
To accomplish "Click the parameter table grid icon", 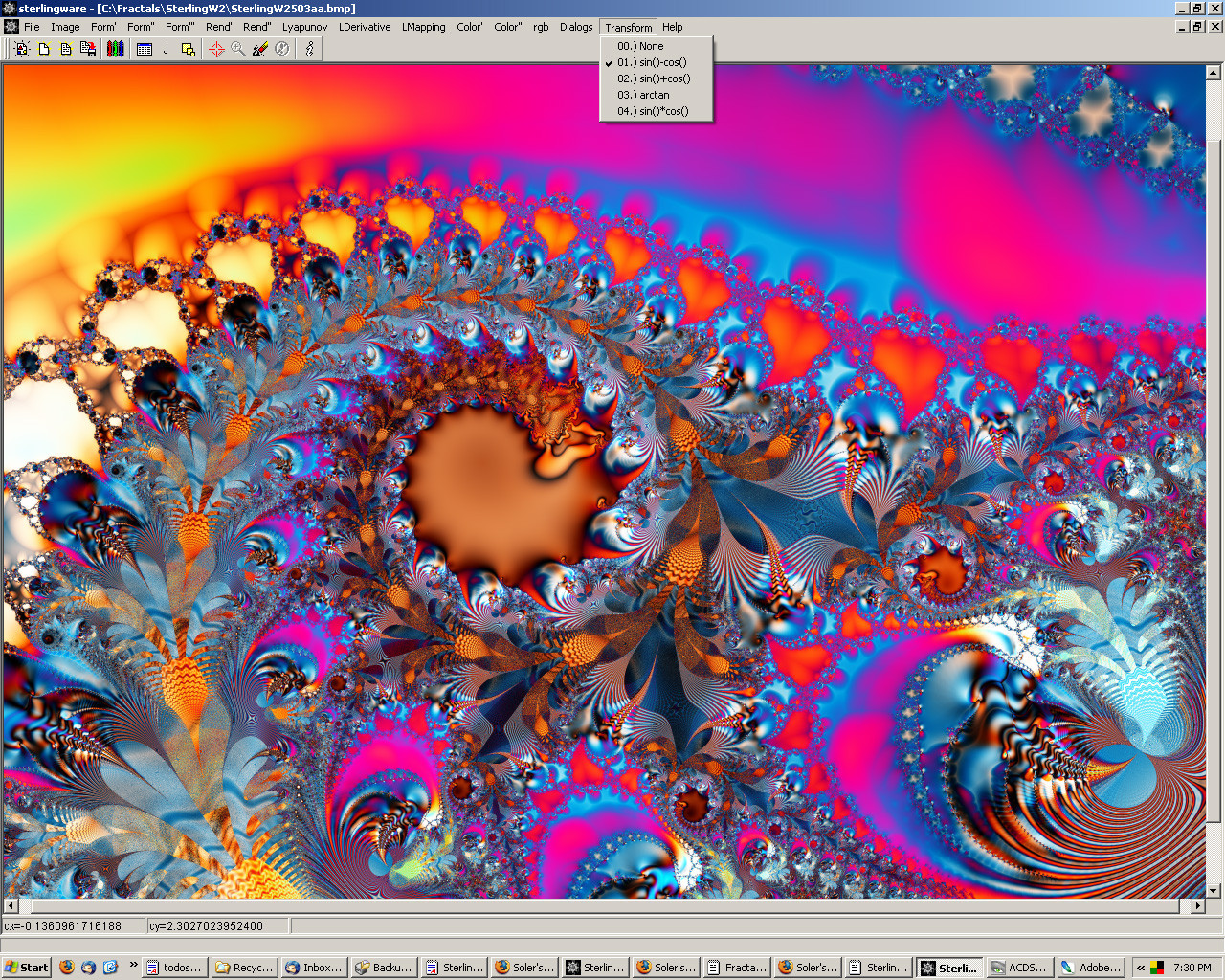I will click(x=145, y=49).
